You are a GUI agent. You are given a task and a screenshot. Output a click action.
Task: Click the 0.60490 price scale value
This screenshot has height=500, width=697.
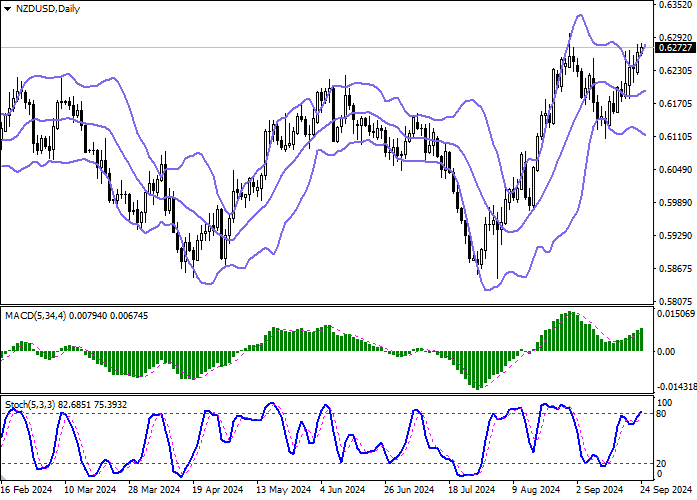(675, 169)
